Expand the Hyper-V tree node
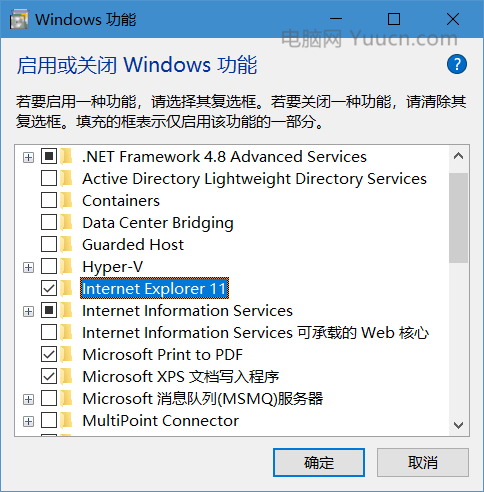Screen dimensions: 484x492 (x=29, y=267)
